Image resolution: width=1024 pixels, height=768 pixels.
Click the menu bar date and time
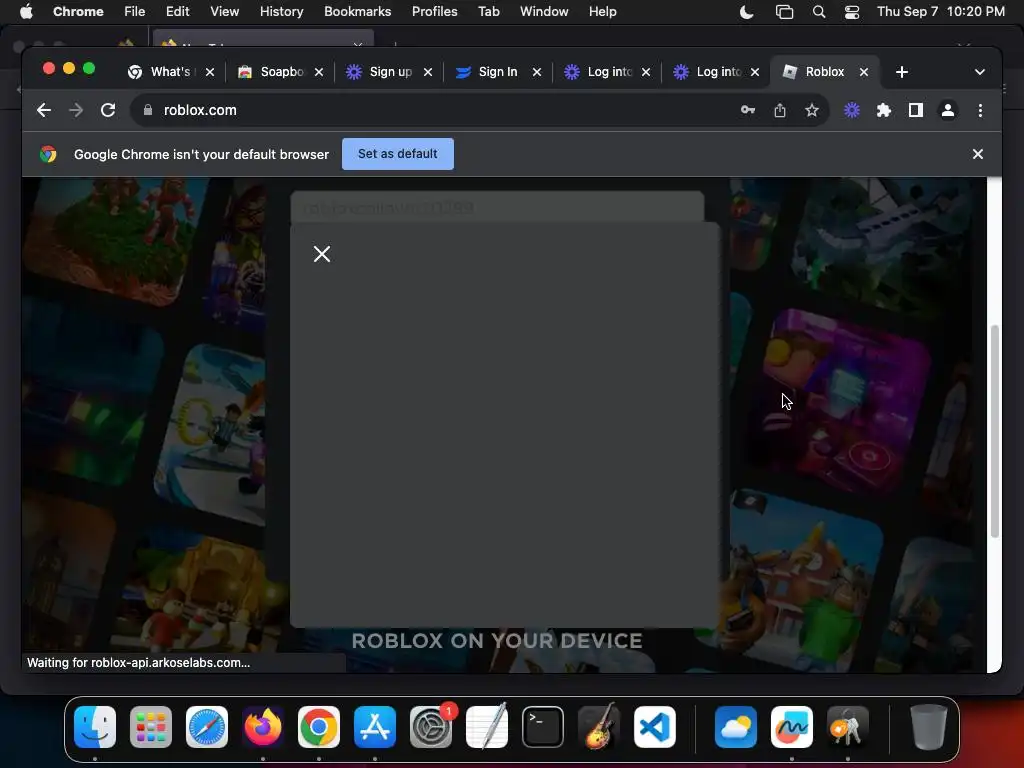tap(940, 12)
